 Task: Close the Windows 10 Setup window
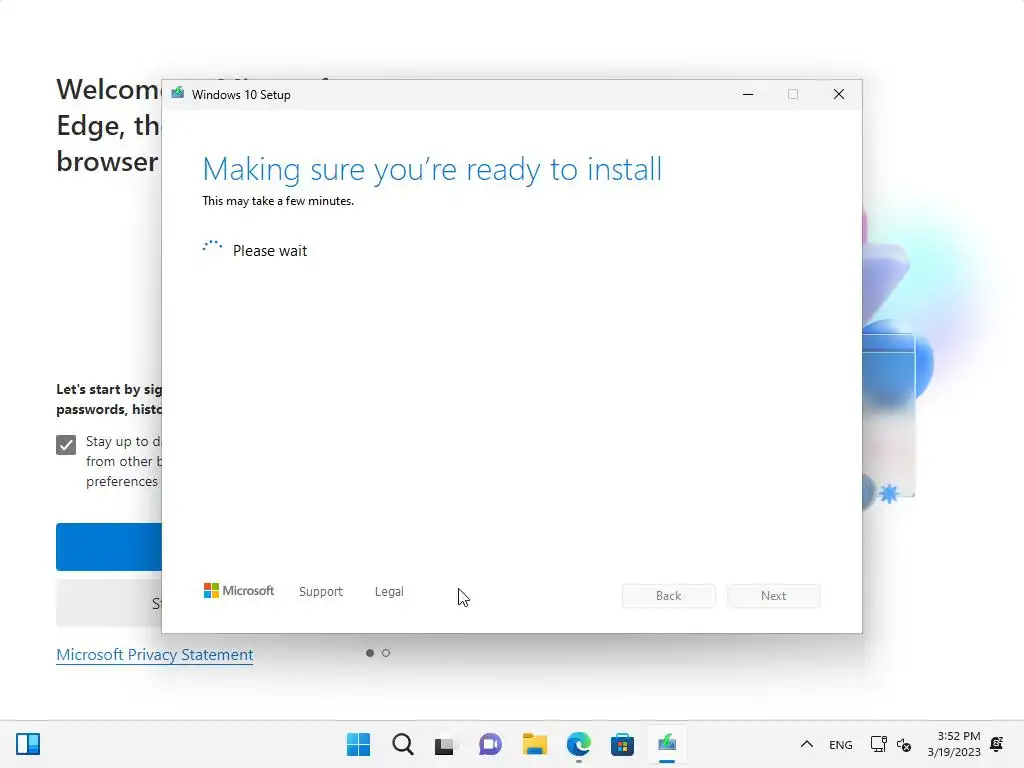point(839,94)
